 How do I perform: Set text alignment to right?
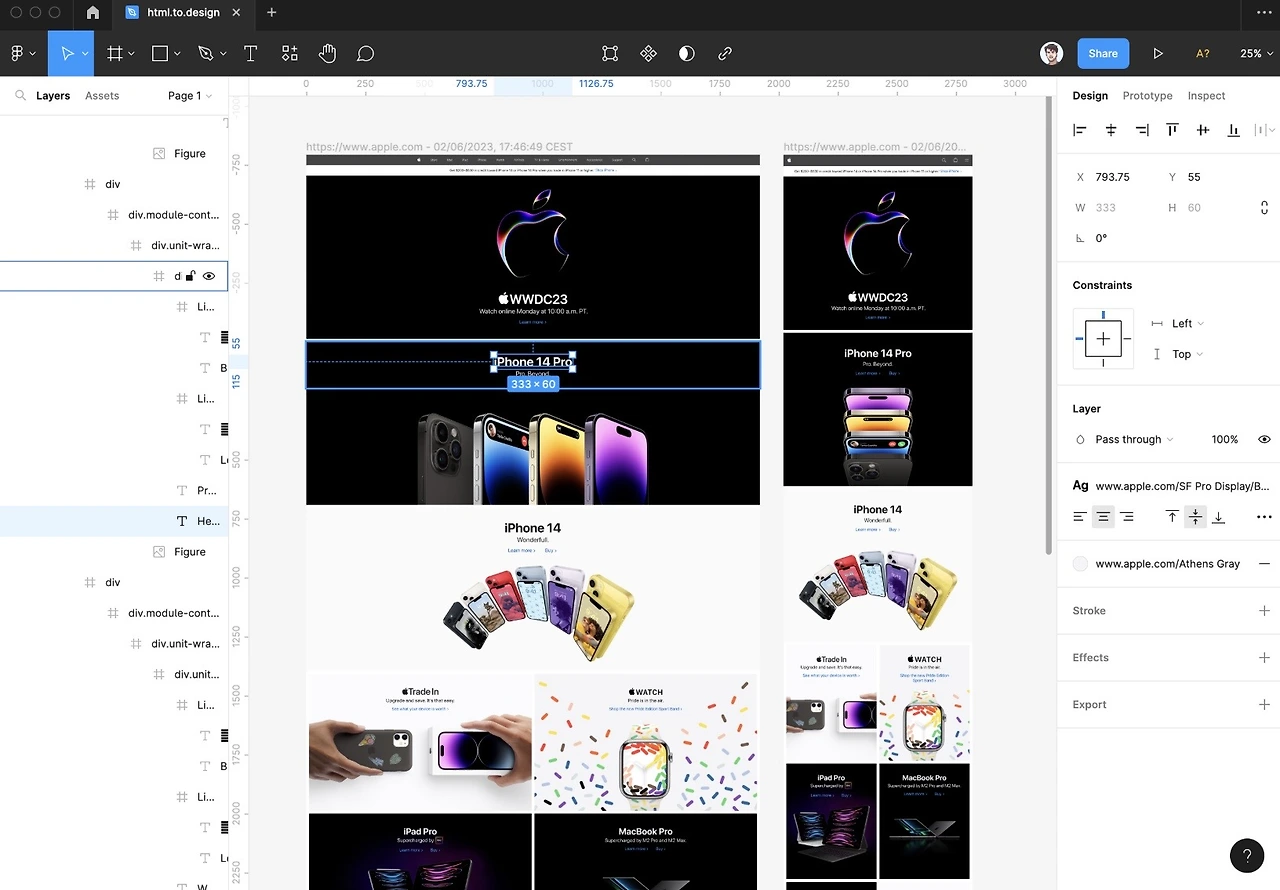click(1127, 517)
